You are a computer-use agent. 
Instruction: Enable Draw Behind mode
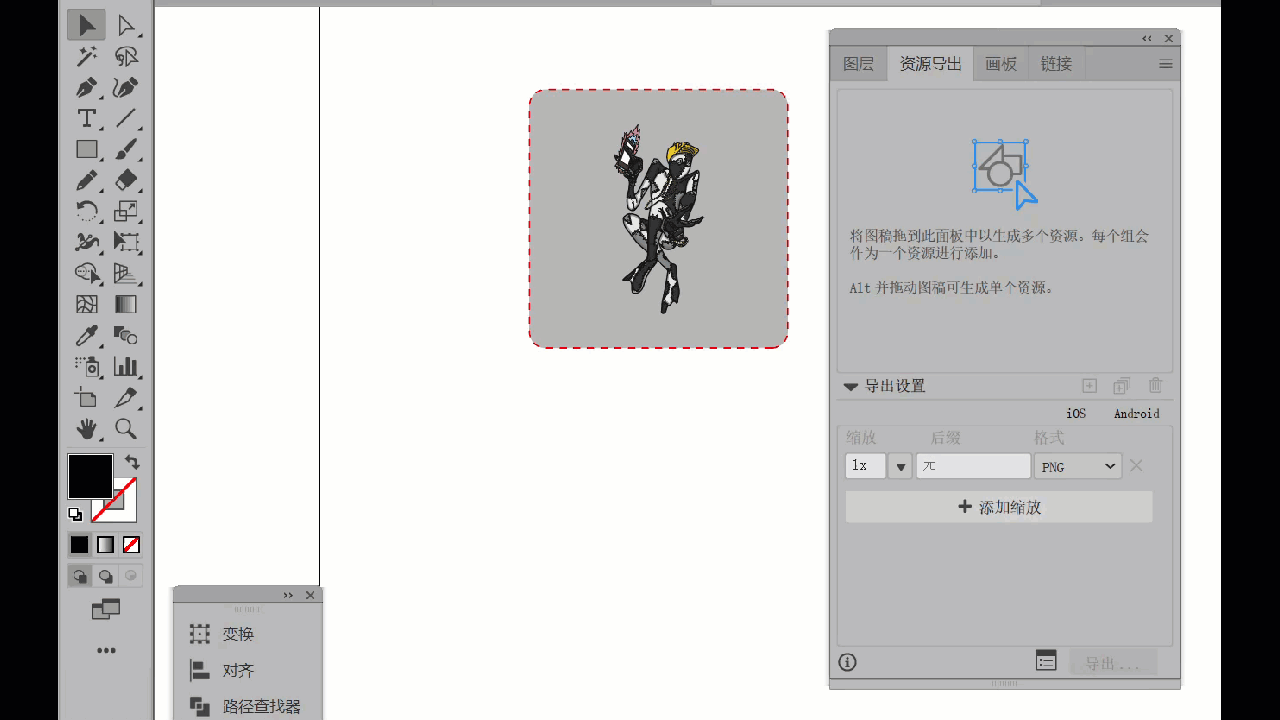click(105, 576)
